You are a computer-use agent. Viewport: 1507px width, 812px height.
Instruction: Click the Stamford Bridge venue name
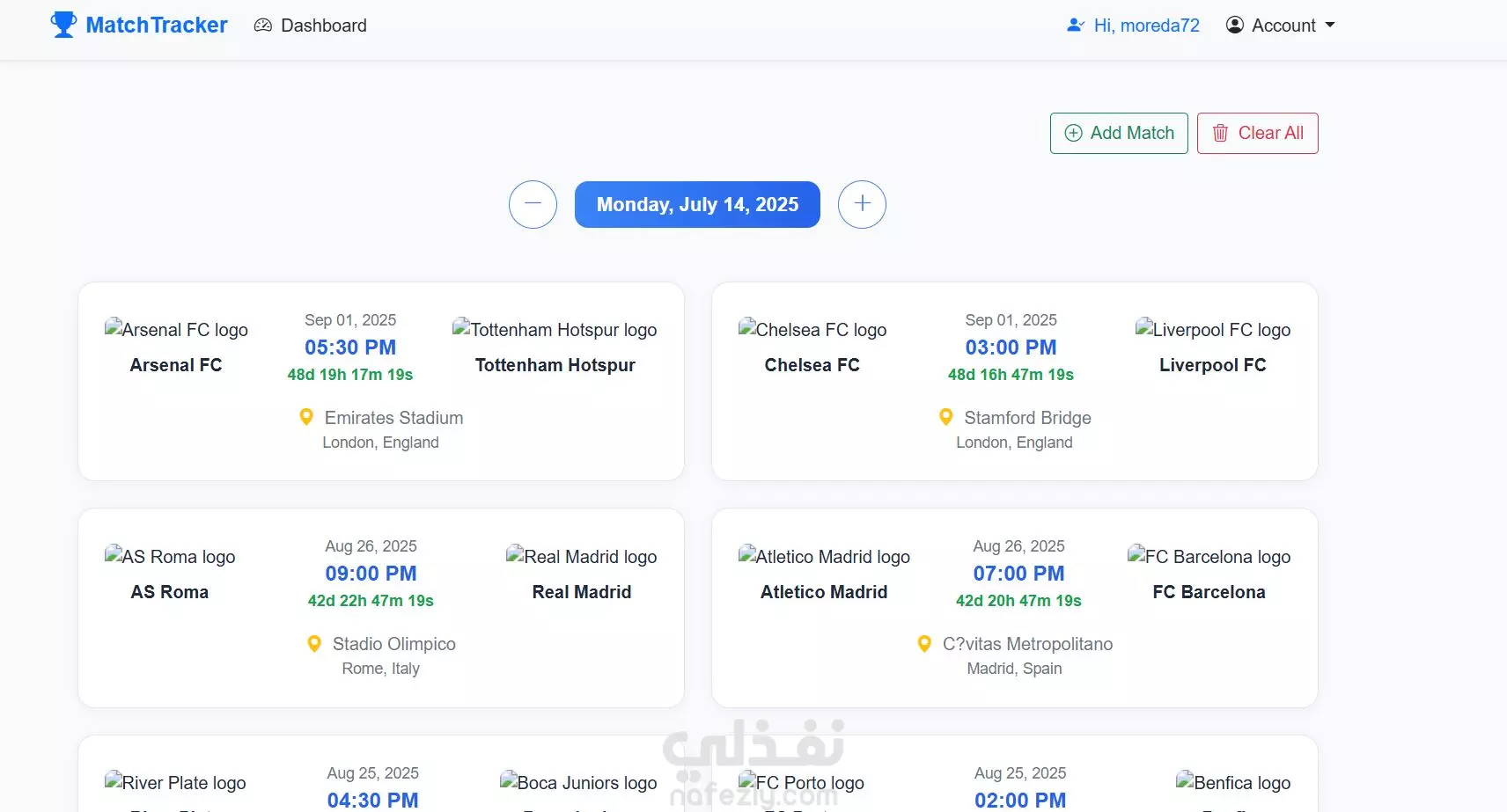point(1027,418)
